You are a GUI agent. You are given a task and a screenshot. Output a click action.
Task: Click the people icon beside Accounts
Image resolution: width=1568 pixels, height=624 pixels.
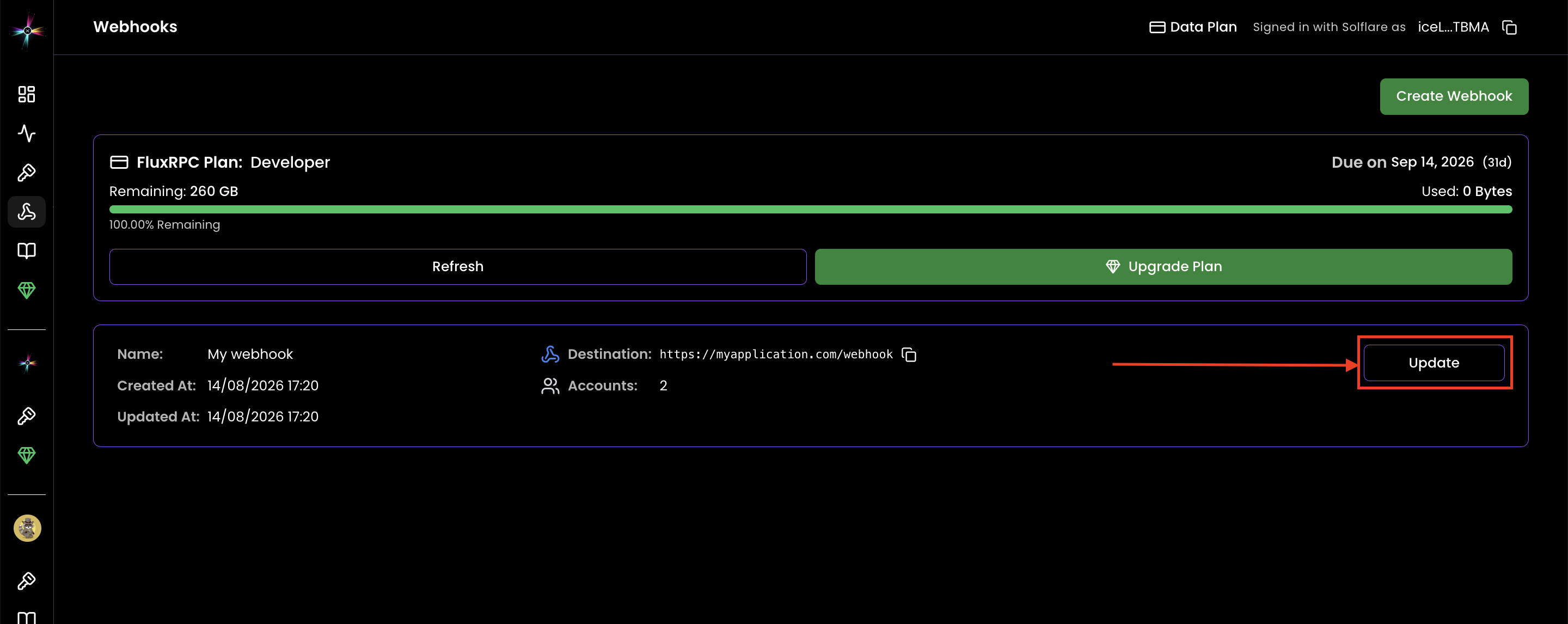tap(550, 386)
